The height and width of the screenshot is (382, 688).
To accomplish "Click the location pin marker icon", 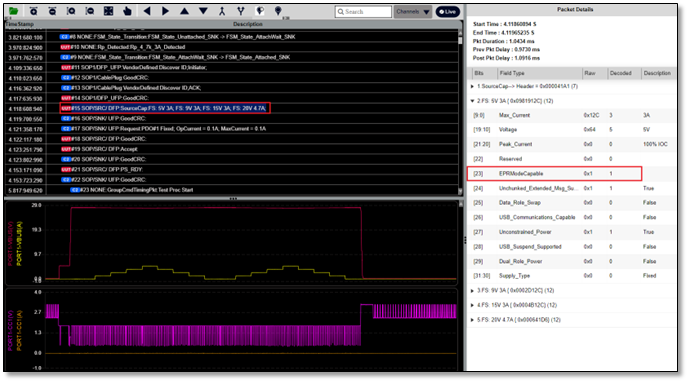I will (x=278, y=11).
